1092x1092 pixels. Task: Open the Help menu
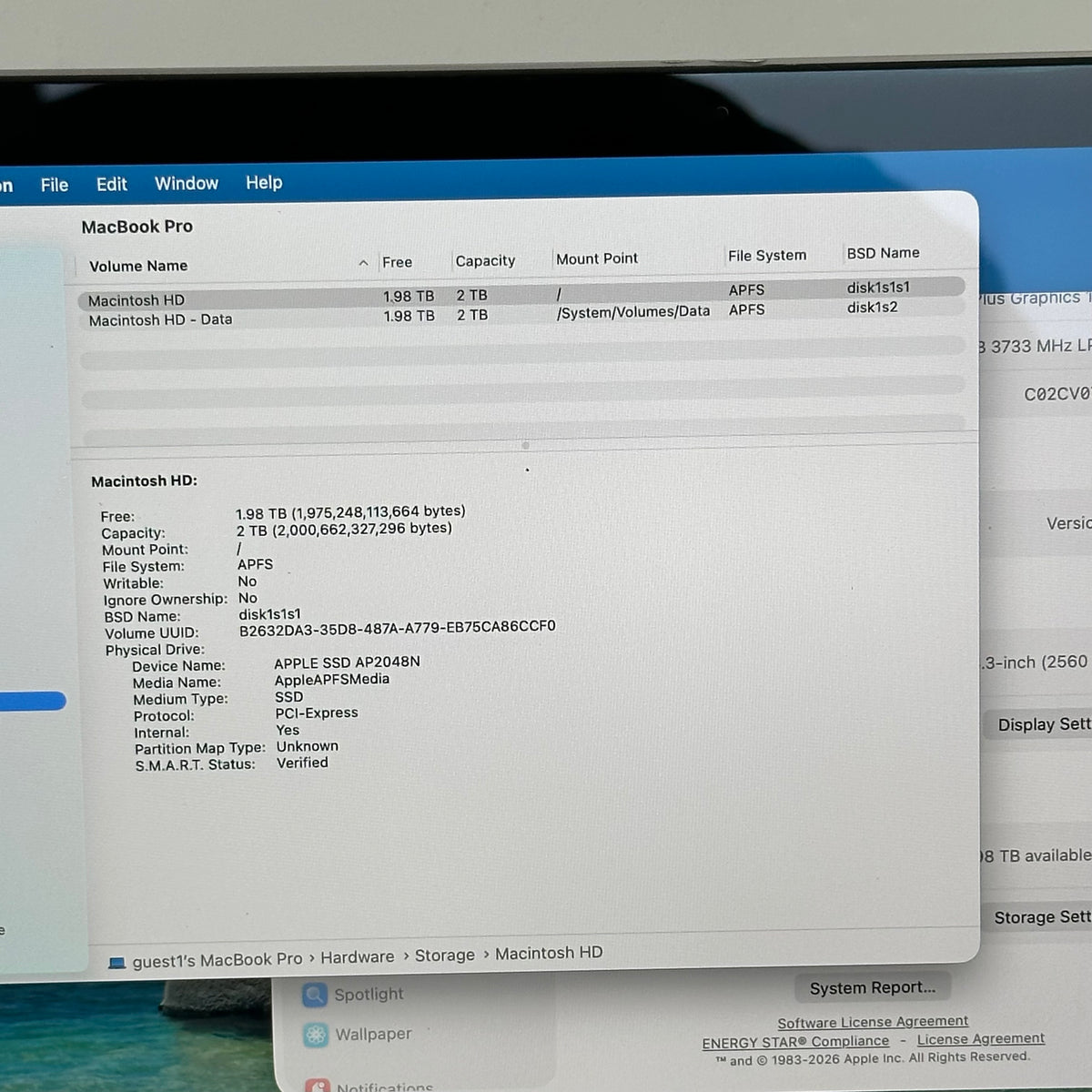pos(264,182)
